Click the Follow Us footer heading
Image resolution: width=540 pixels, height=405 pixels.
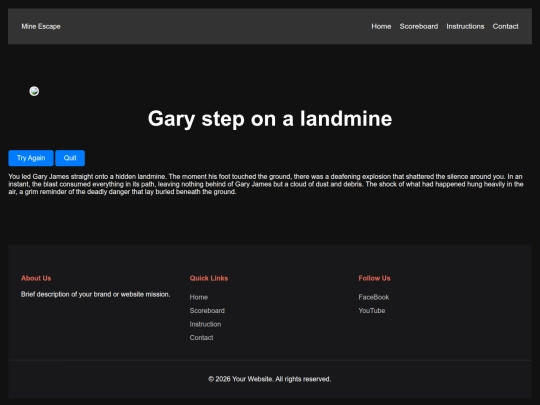pos(374,278)
